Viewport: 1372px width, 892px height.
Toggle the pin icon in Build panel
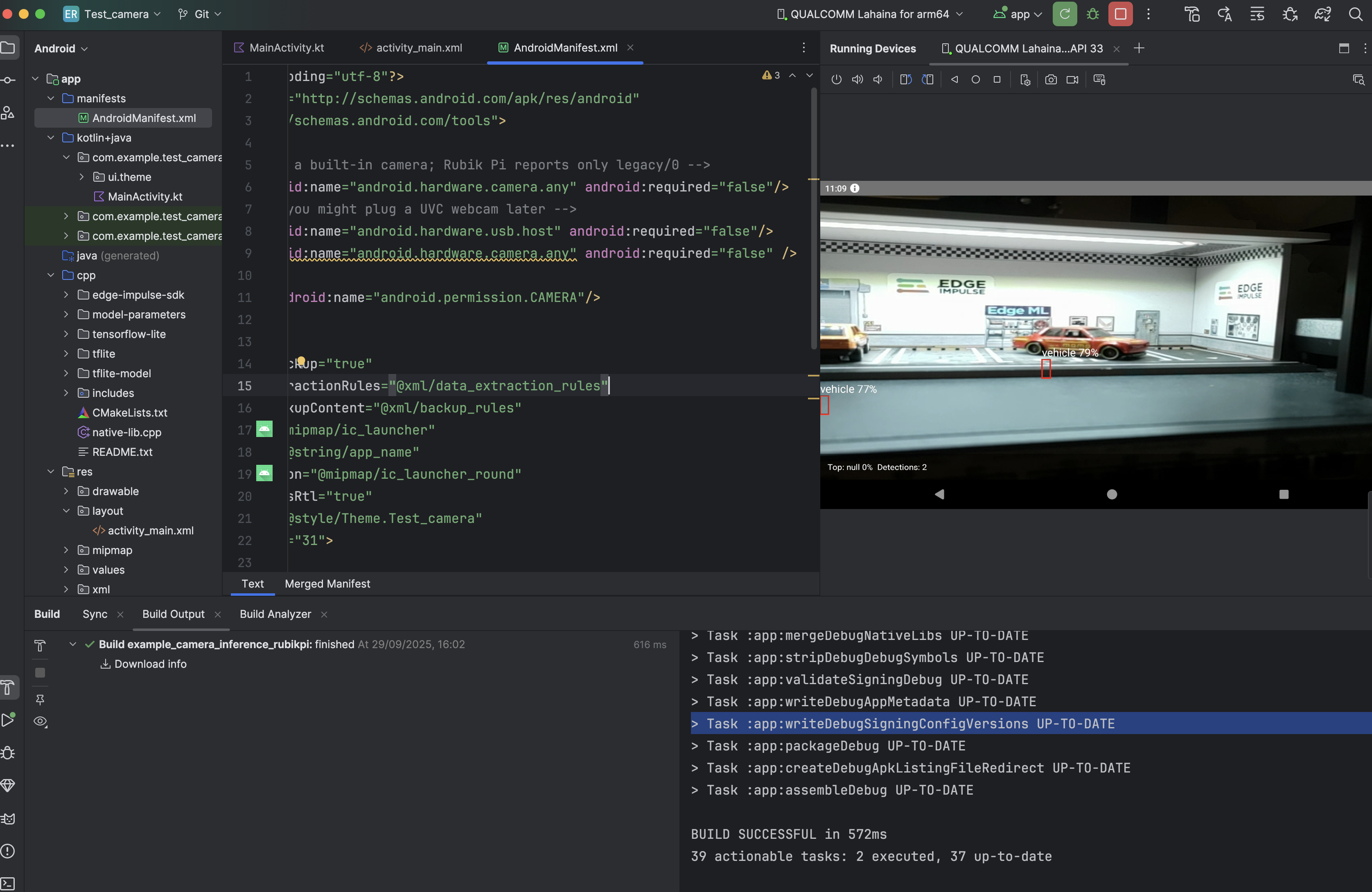40,699
